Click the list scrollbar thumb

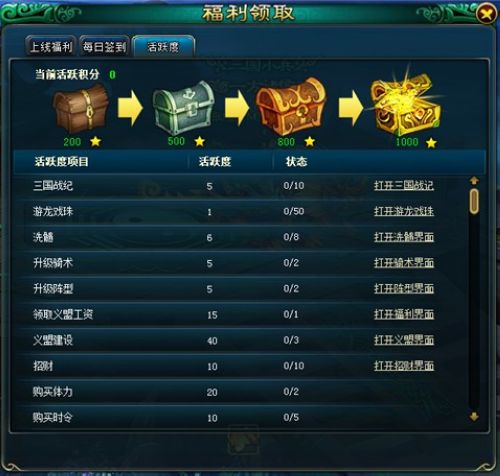click(474, 201)
